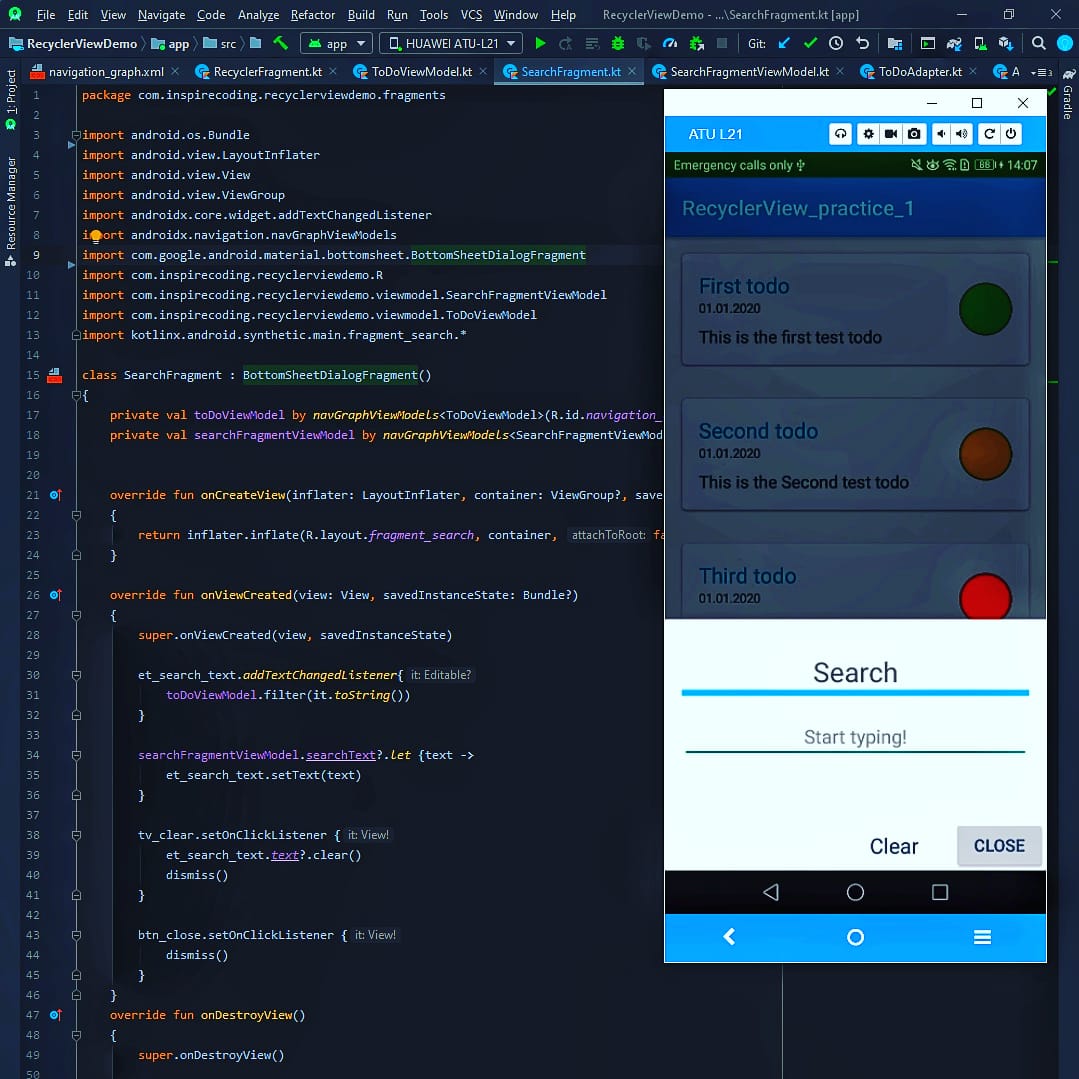The image size is (1079, 1079).
Task: Close the navigation_graph.xml tab
Action: click(175, 72)
